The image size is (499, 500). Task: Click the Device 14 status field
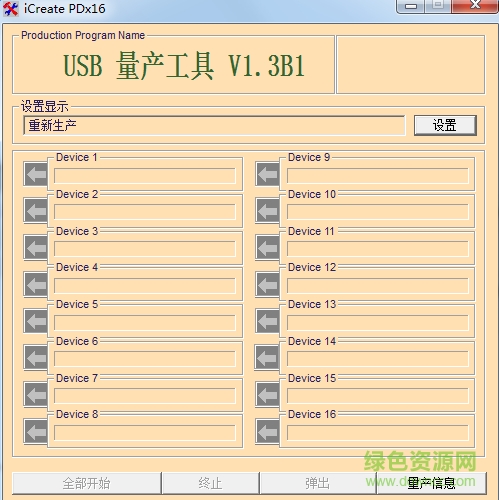[x=378, y=359]
